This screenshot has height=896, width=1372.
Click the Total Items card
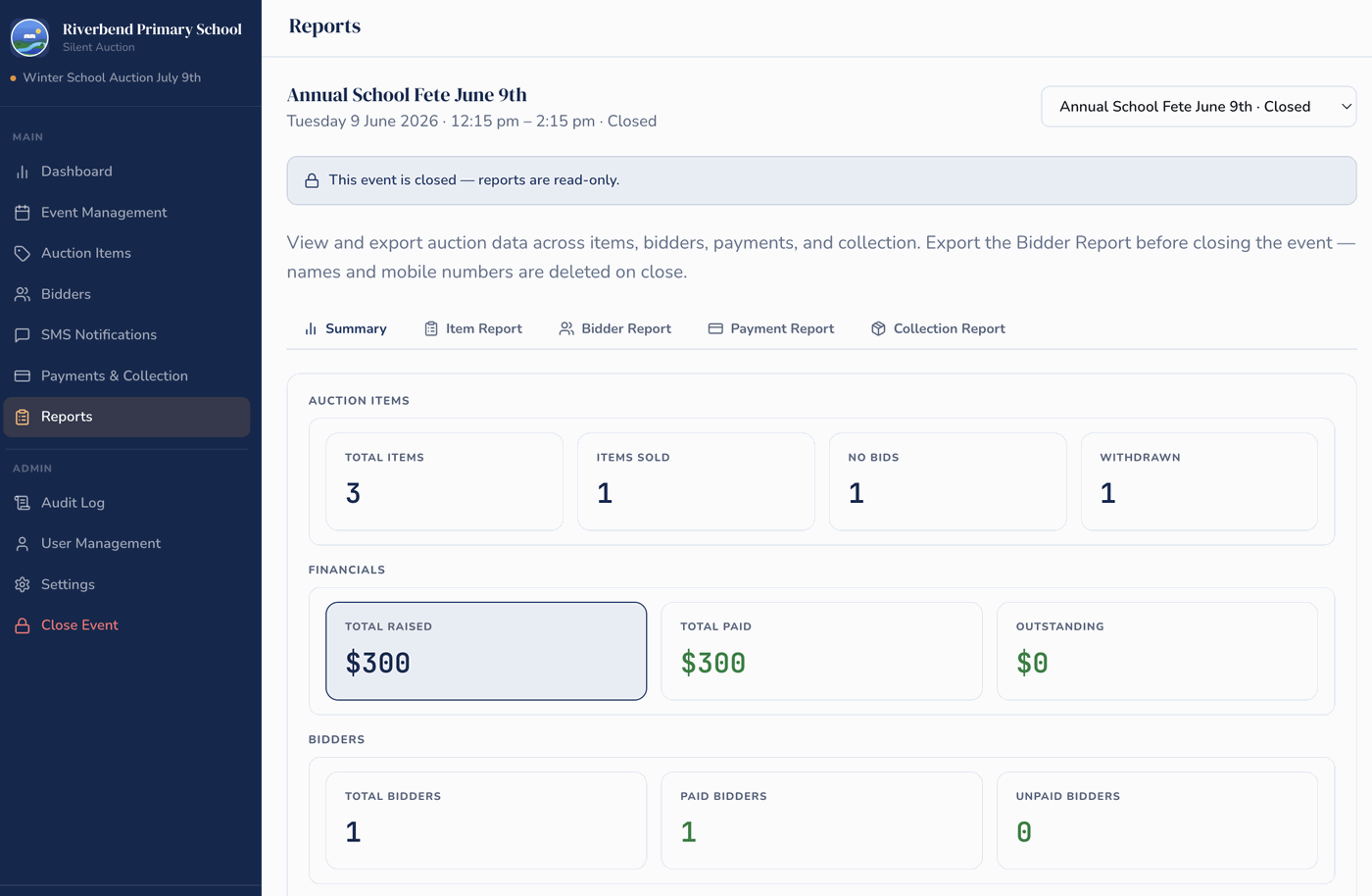pyautogui.click(x=444, y=481)
